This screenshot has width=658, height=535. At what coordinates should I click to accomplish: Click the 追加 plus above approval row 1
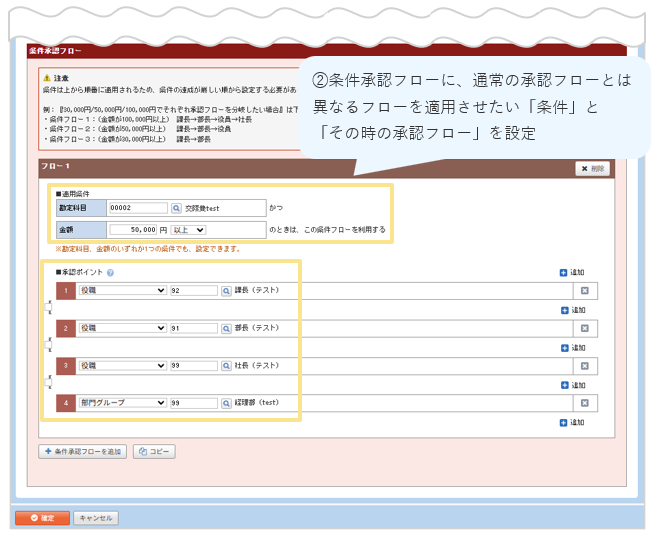pos(572,273)
